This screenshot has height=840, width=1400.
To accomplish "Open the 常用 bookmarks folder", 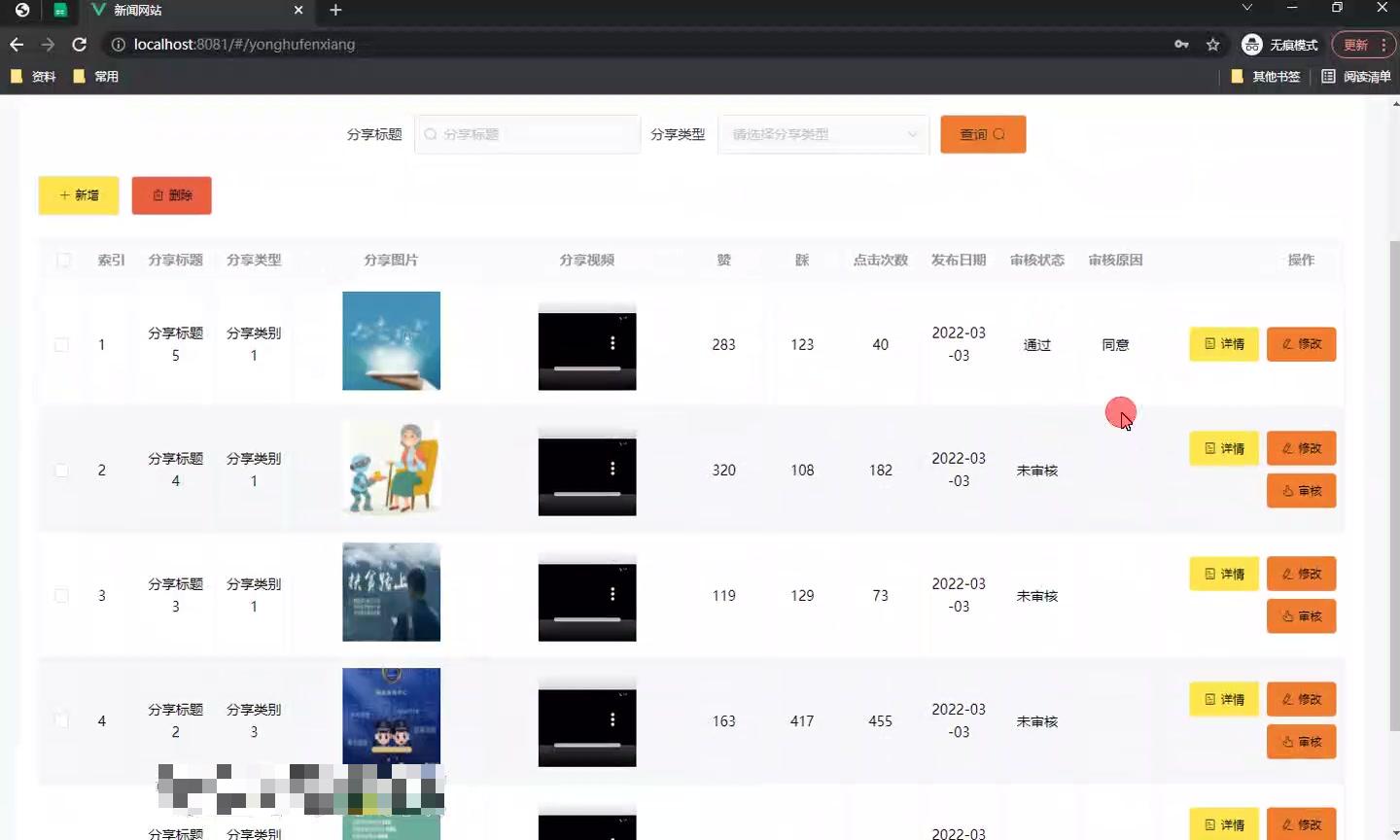I will click(95, 76).
